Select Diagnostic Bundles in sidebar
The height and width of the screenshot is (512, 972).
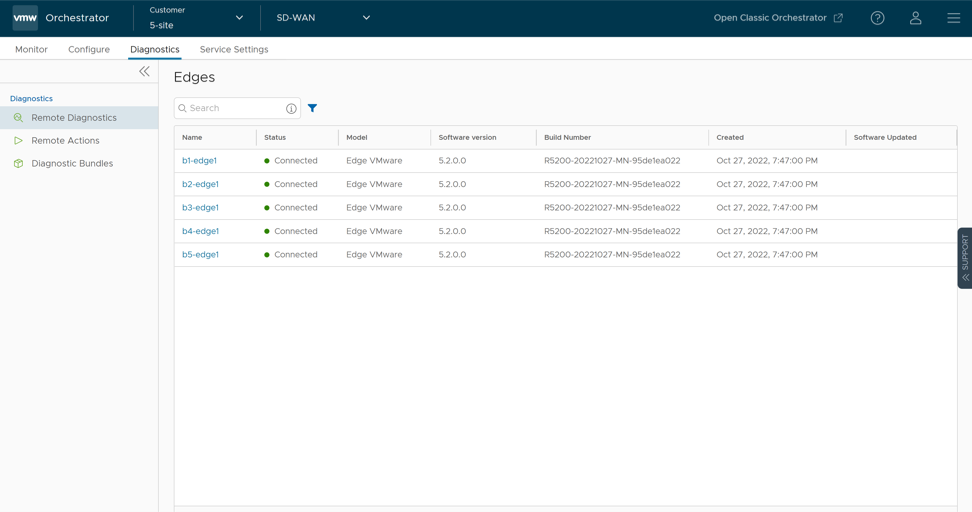point(72,164)
